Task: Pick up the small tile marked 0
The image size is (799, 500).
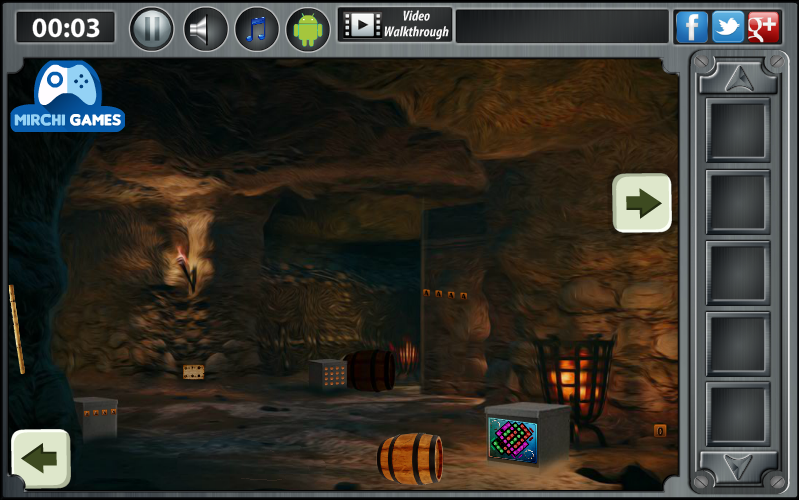Action: (x=660, y=431)
